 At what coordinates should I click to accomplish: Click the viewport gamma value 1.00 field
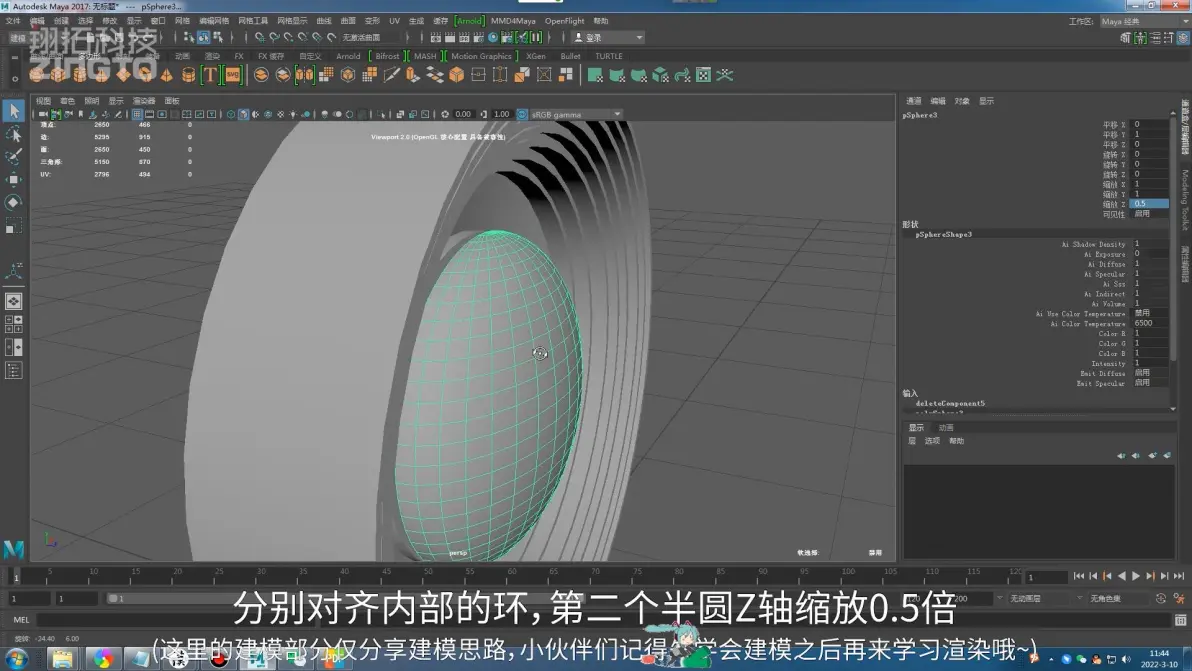coord(502,115)
